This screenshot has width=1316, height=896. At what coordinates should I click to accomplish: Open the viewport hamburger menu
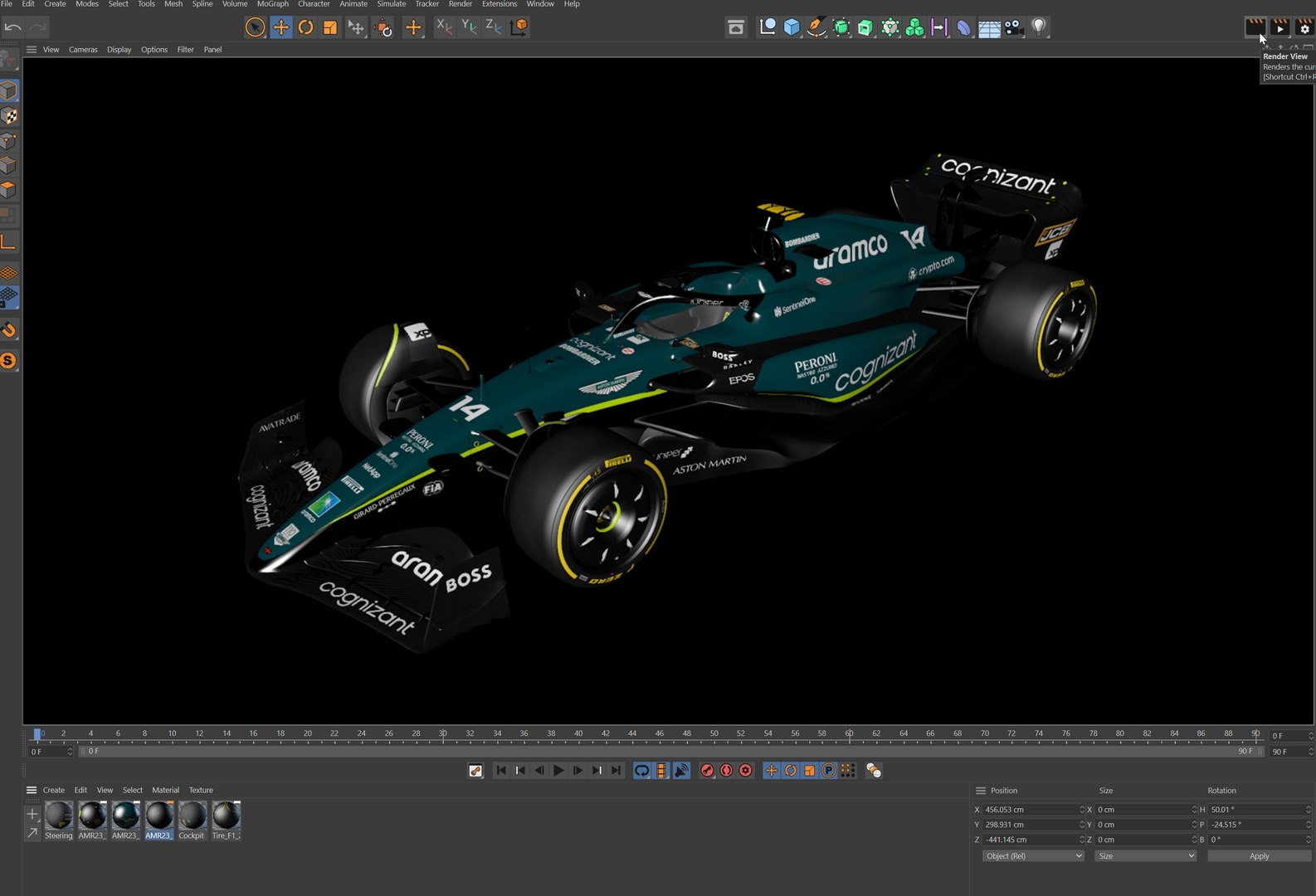click(x=32, y=50)
